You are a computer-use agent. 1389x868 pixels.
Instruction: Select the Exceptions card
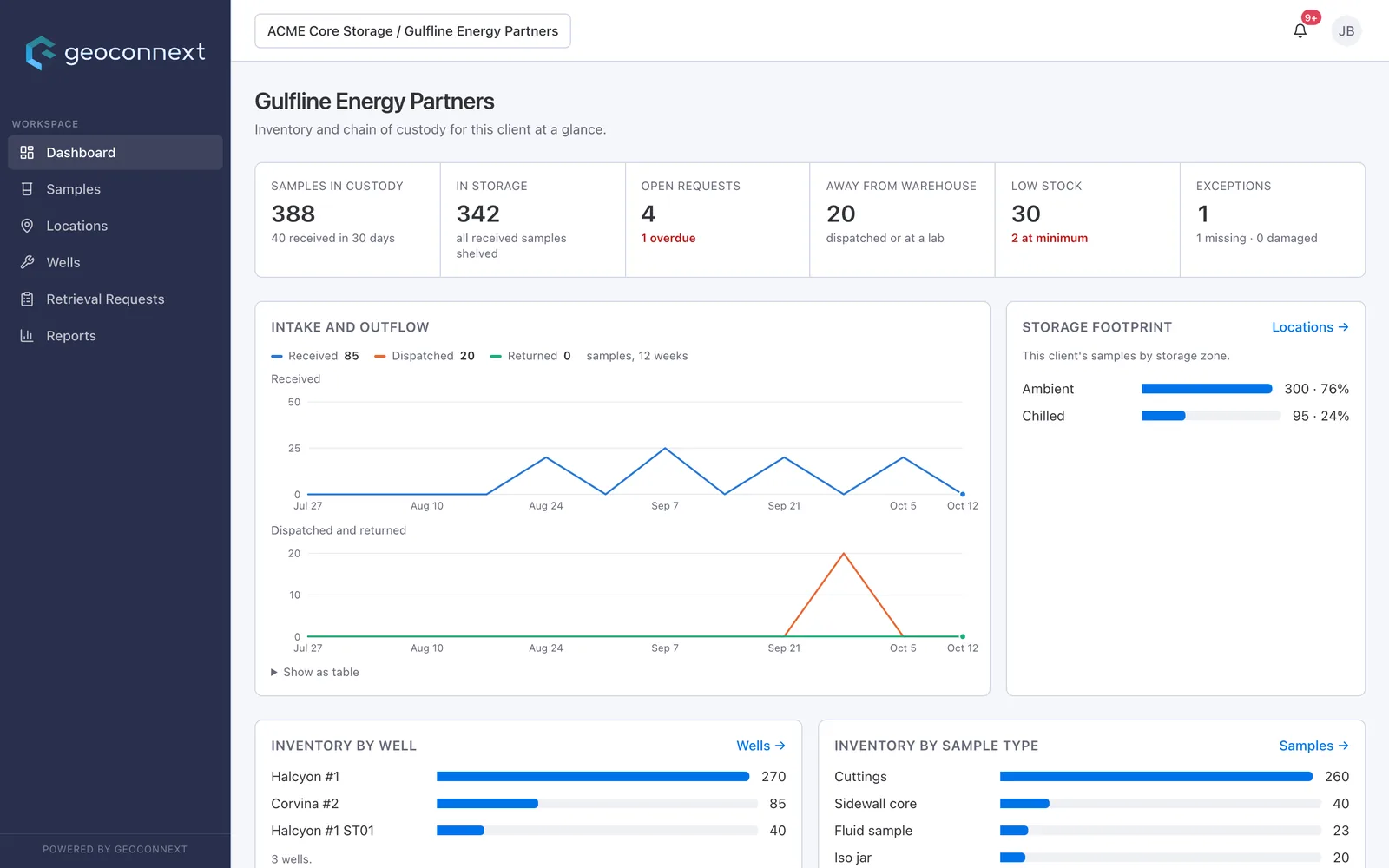tap(1273, 220)
